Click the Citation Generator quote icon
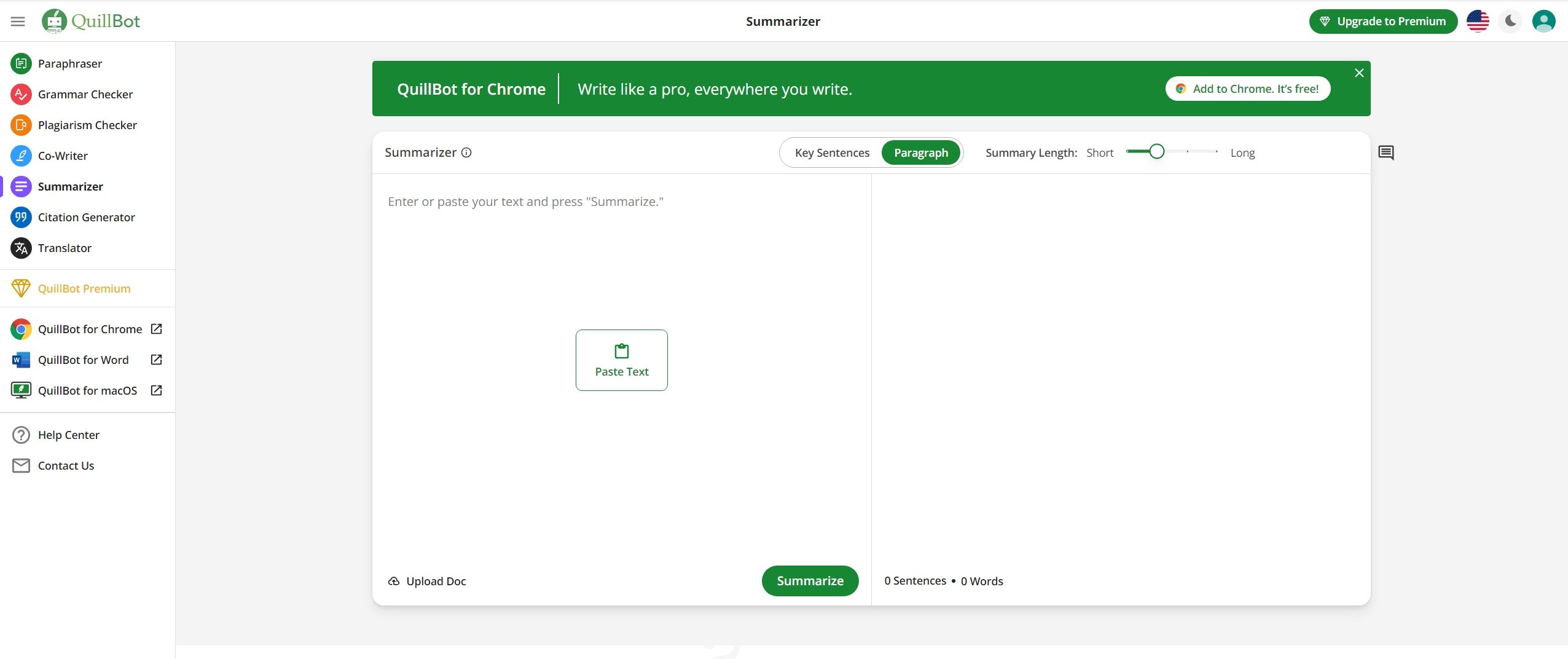The image size is (1568, 659). pyautogui.click(x=21, y=217)
